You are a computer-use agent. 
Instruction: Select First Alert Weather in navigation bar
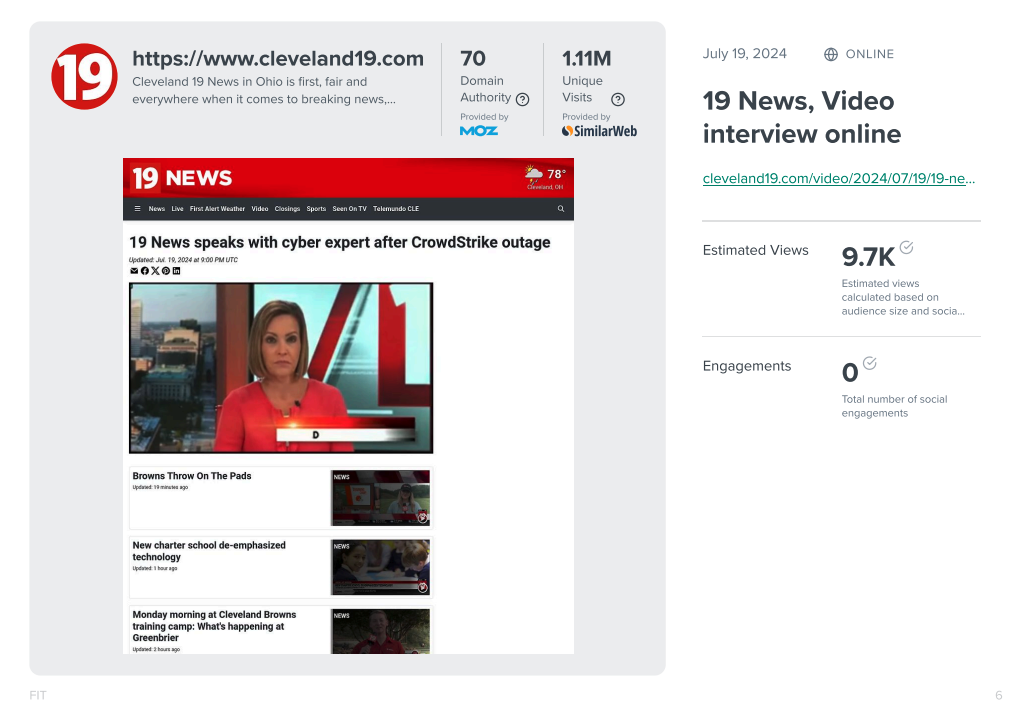tap(217, 209)
